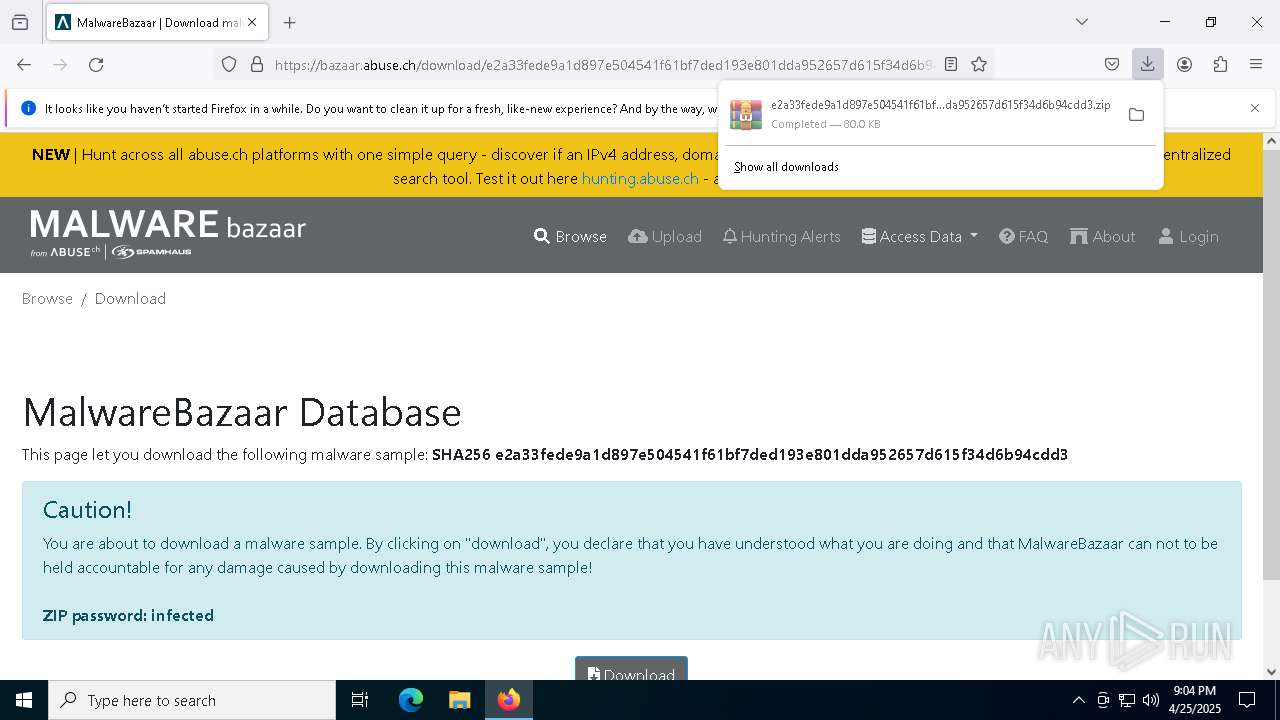Open Upload in navigation bar
Viewport: 1280px width, 720px height.
[665, 236]
